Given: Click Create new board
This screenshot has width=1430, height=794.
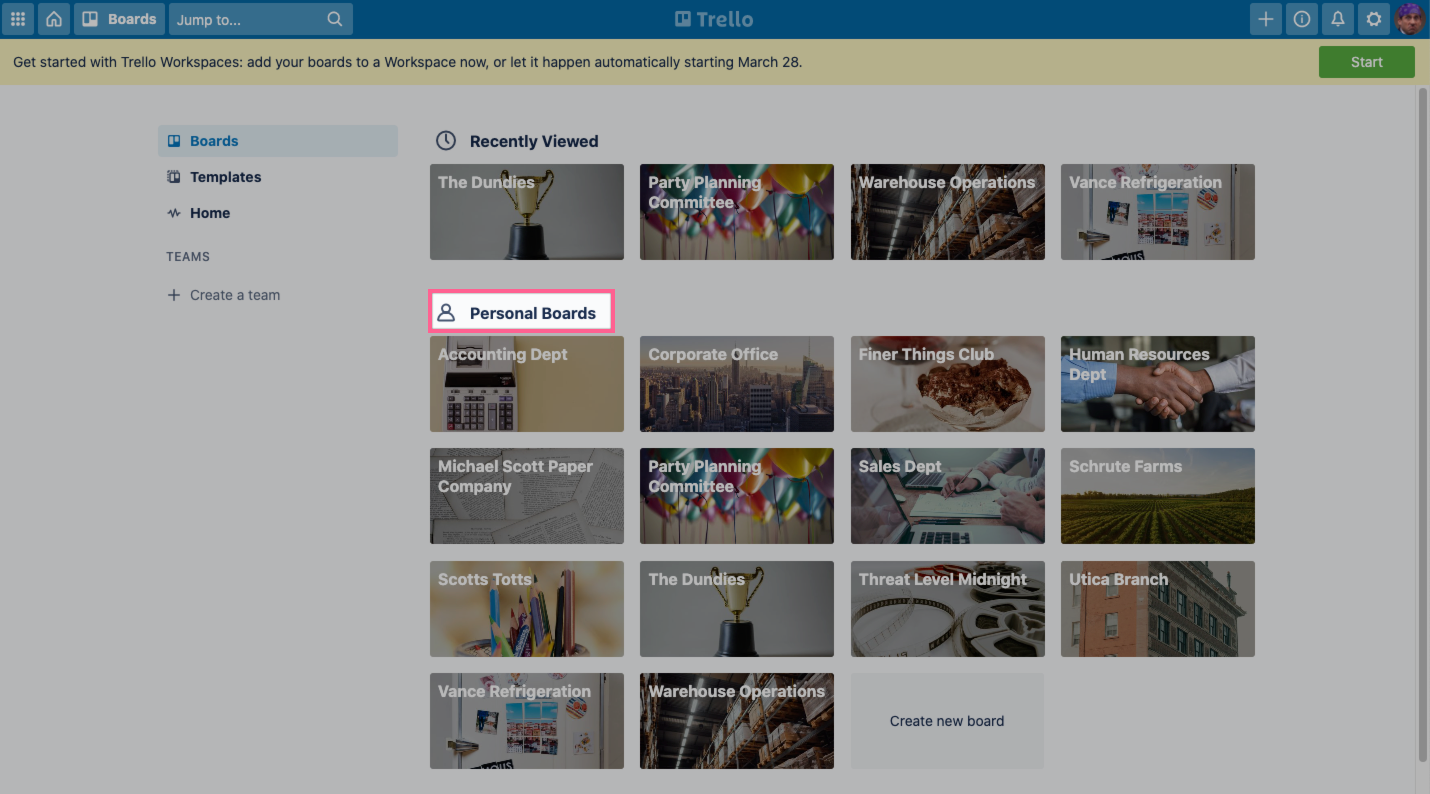Looking at the screenshot, I should coord(946,721).
